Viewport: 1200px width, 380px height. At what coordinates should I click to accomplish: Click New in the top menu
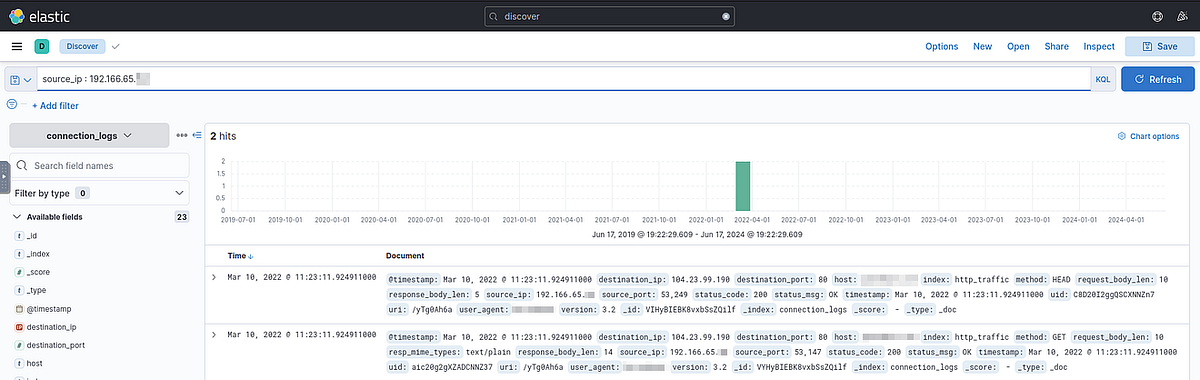click(x=983, y=46)
